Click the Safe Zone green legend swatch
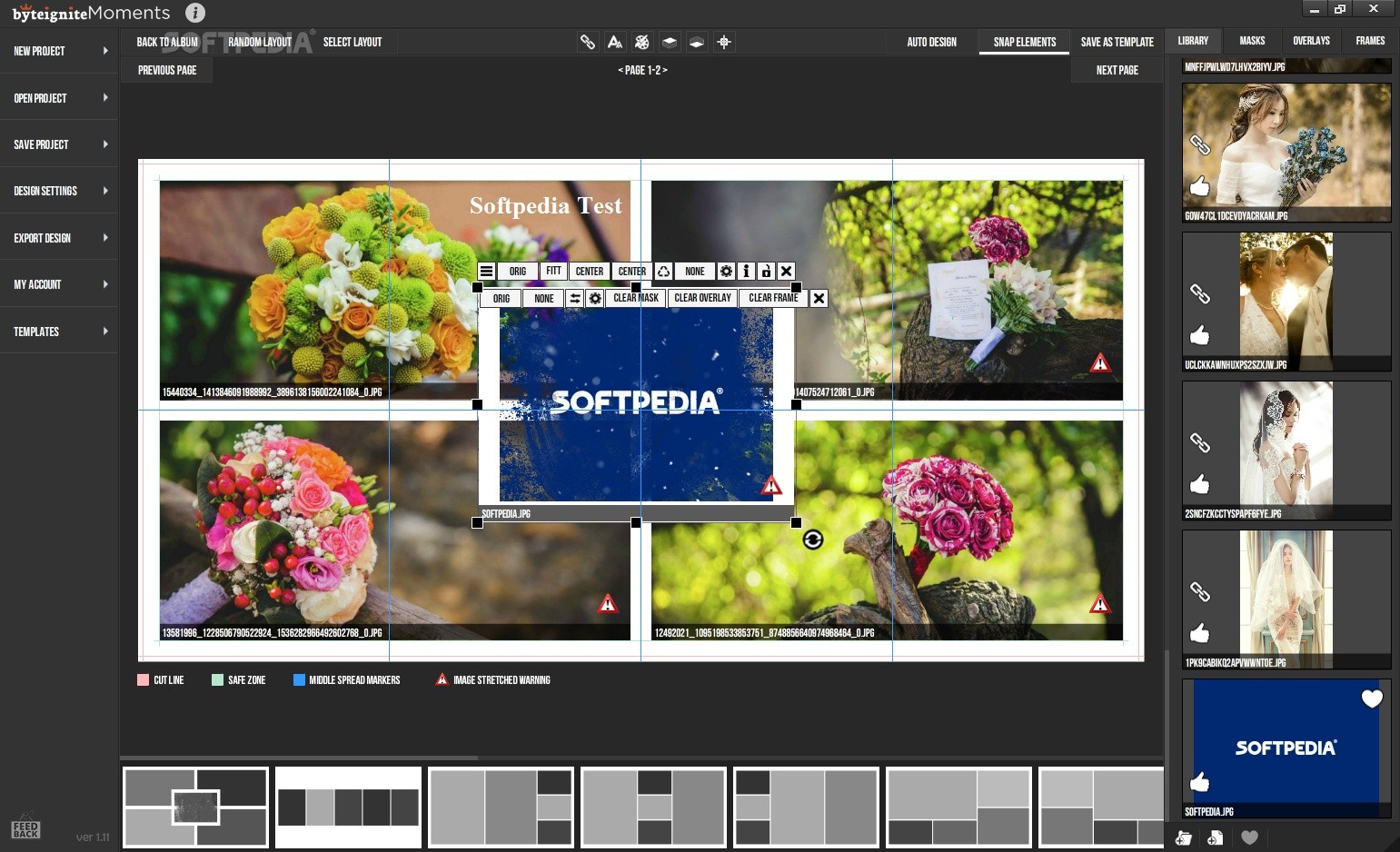This screenshot has width=1400, height=852. [217, 679]
